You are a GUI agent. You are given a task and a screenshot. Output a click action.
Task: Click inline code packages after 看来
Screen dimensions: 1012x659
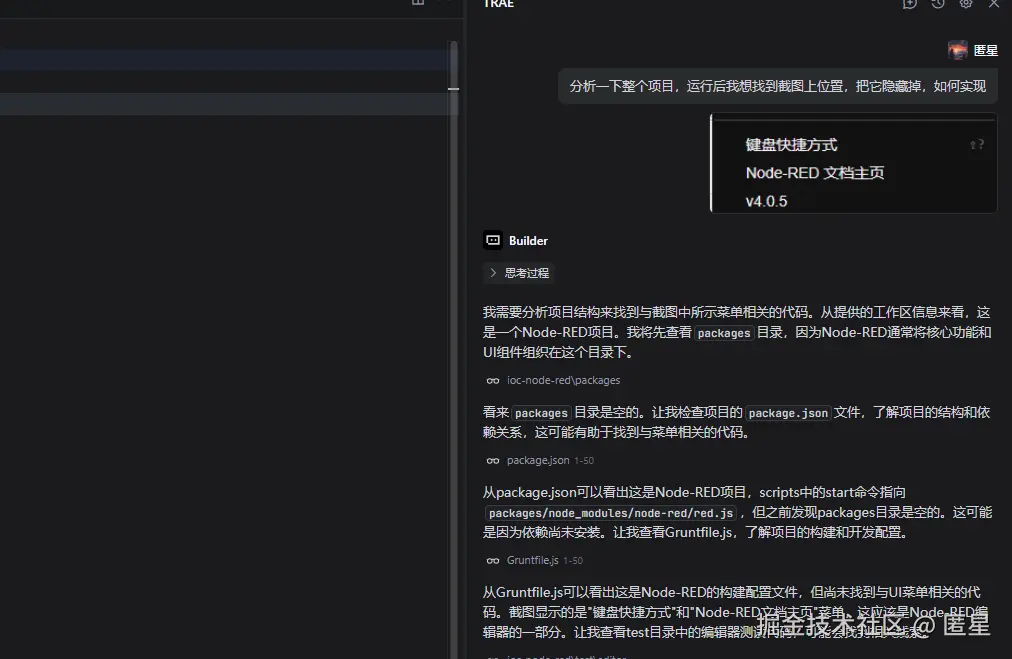(541, 413)
